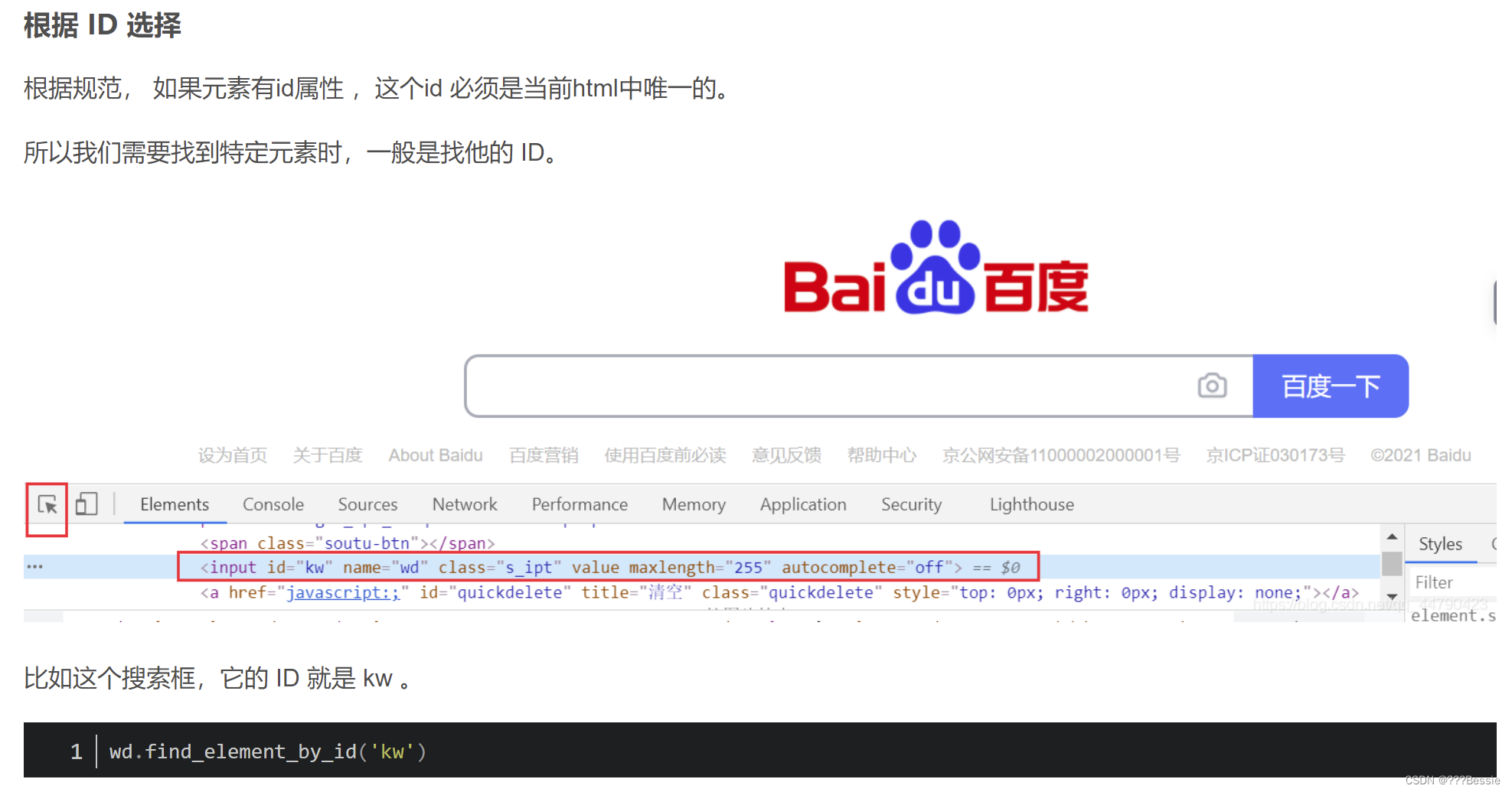Open the Memory tab
Viewport: 1512px width, 792px height.
pyautogui.click(x=694, y=504)
